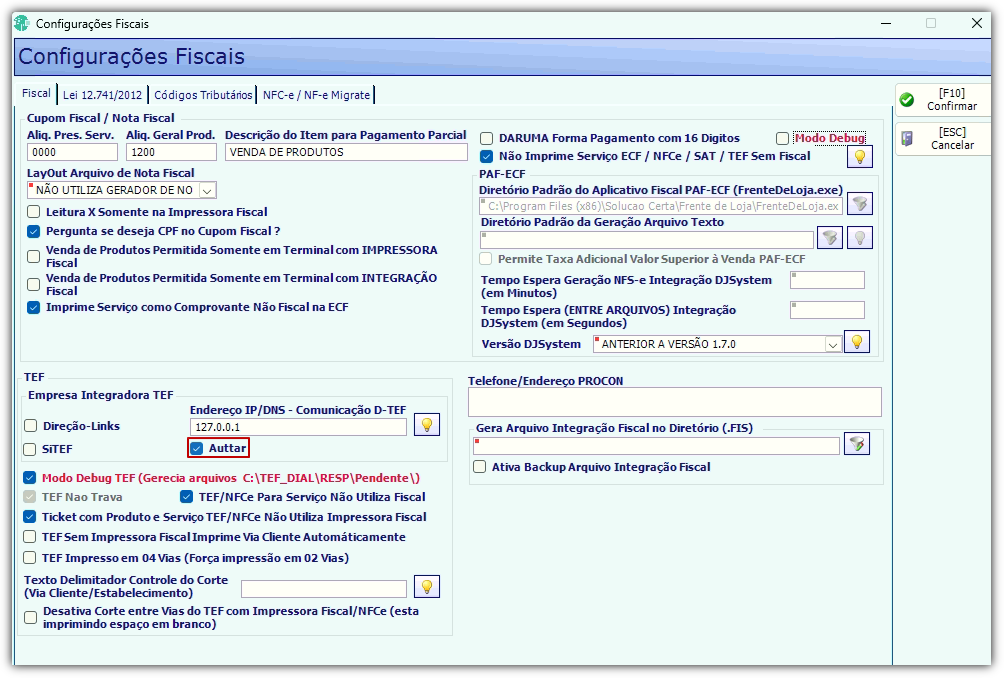Click the Aliq. Geral Prod. field
Screen dimensions: 1004x678
(171, 152)
